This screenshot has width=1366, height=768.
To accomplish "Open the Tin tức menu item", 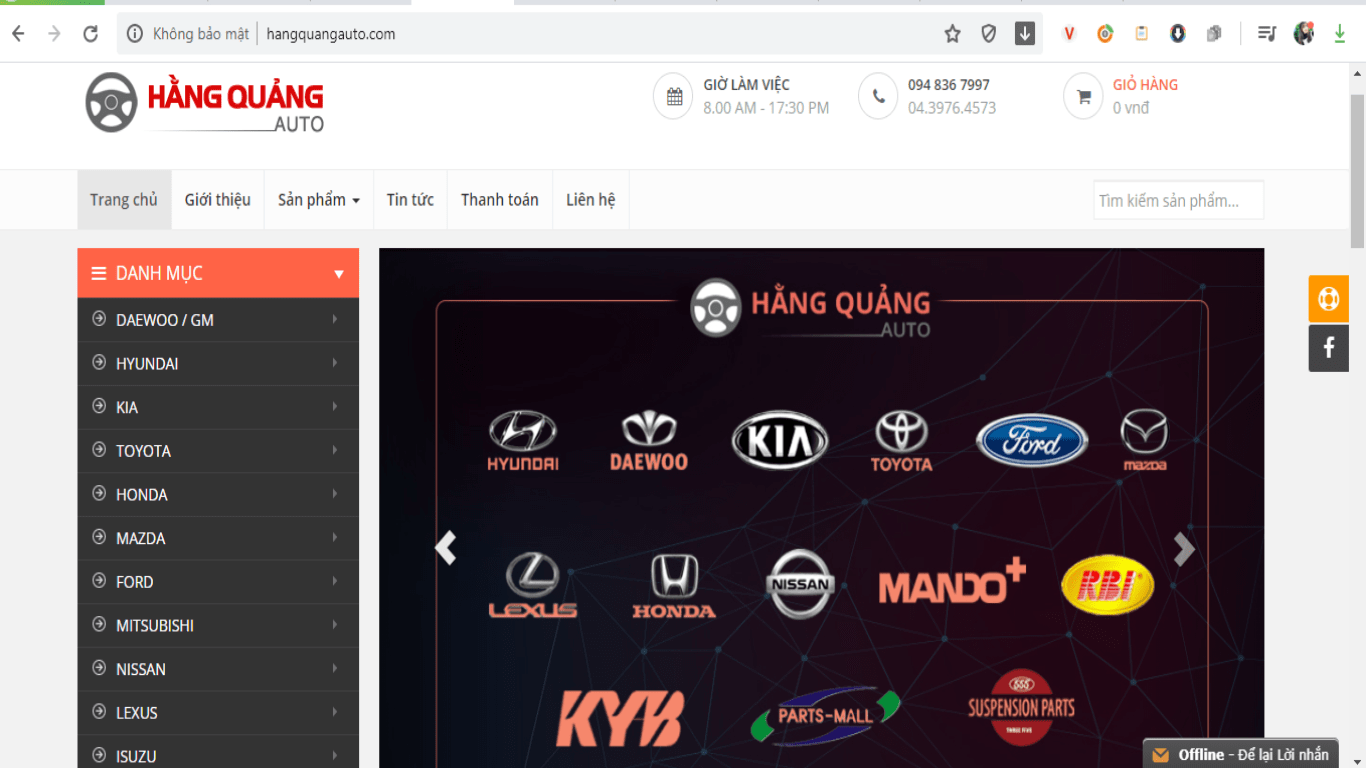I will (410, 200).
